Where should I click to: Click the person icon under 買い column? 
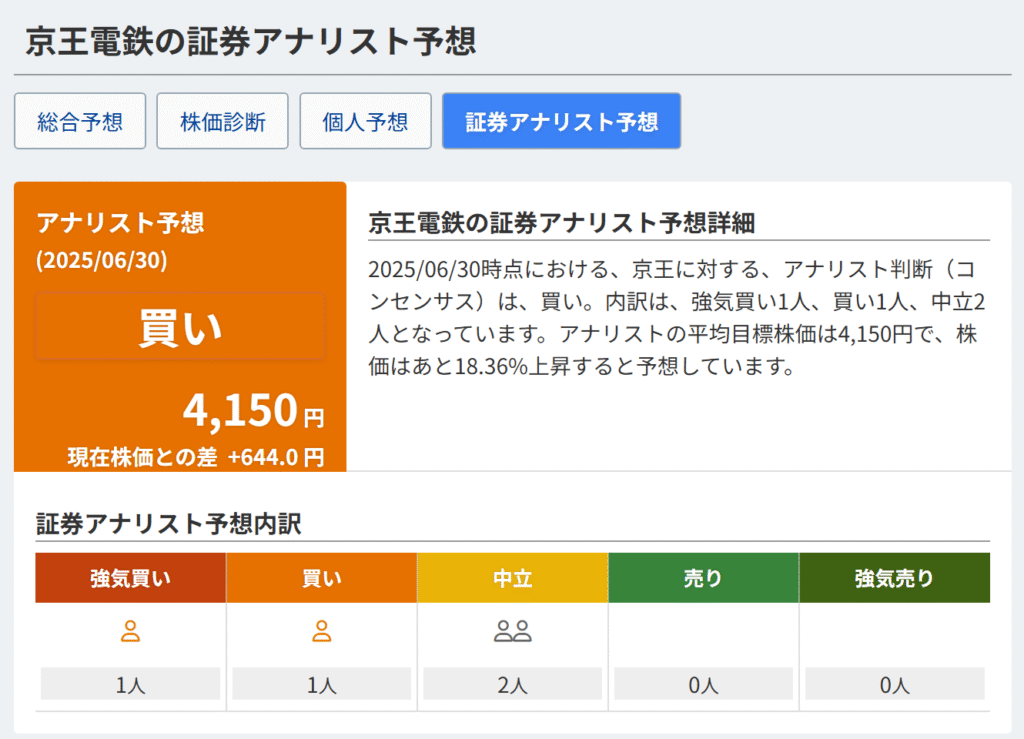[321, 631]
